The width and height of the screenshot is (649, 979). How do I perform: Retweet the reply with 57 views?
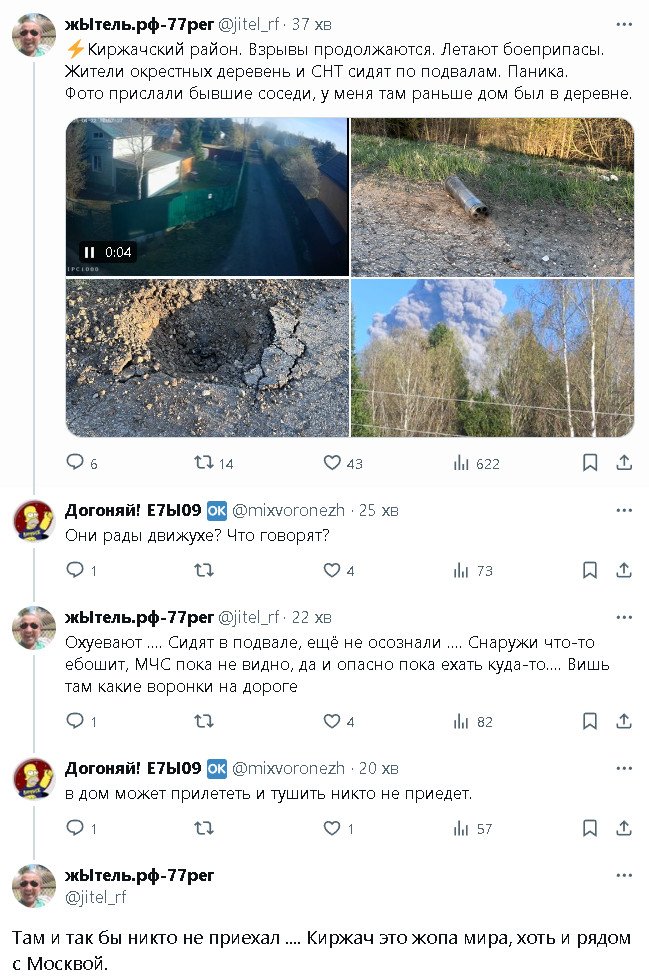click(203, 828)
